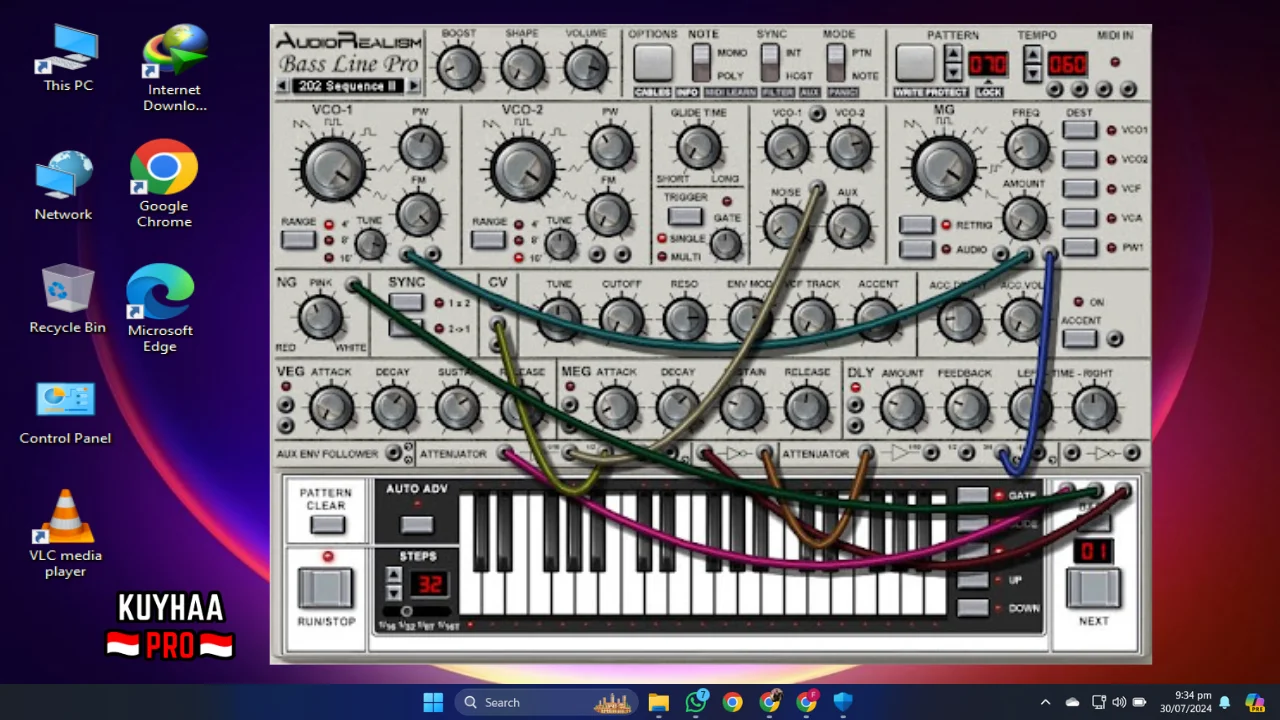The height and width of the screenshot is (720, 1280).
Task: Turn the BOOST knob
Action: click(x=459, y=68)
